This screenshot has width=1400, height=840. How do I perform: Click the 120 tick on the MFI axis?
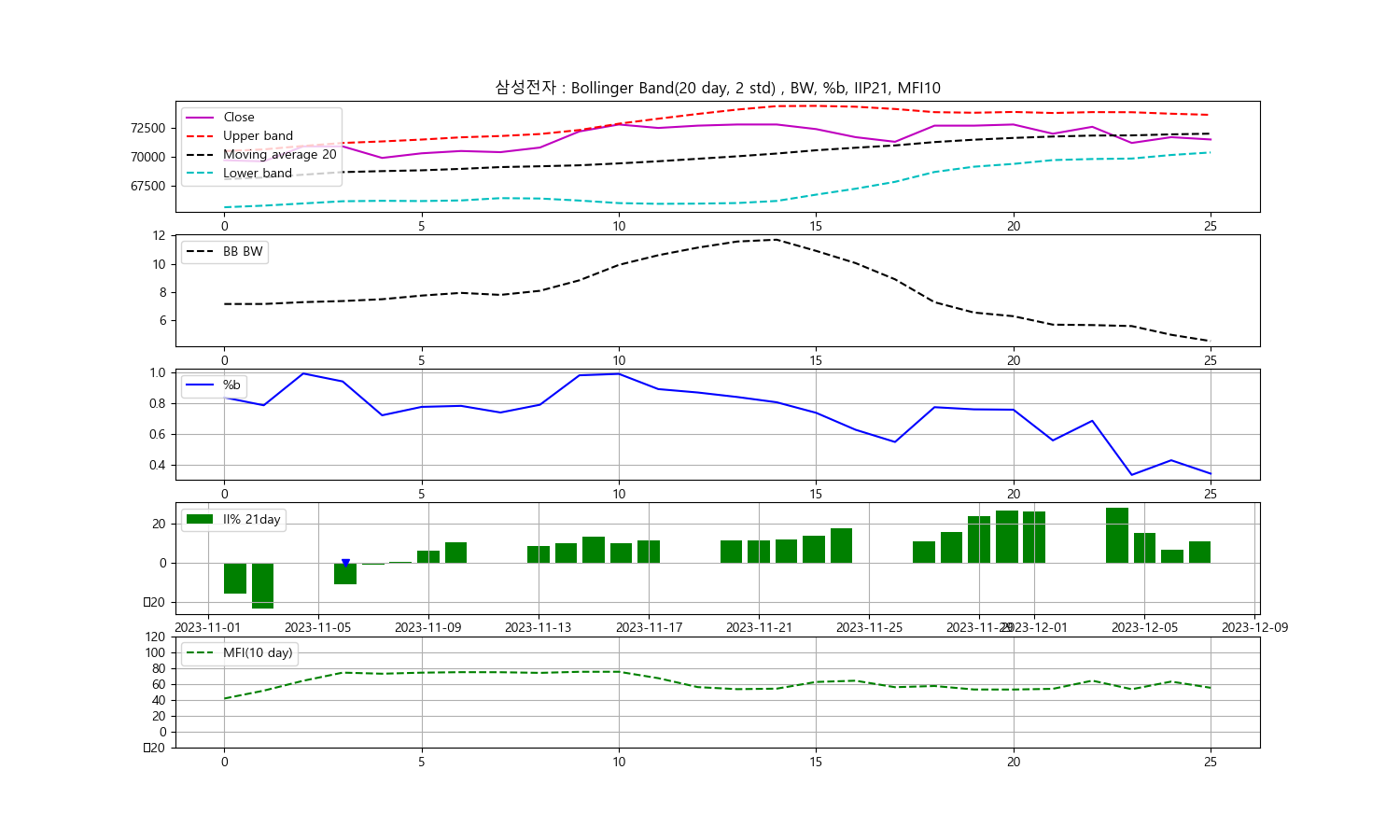coord(155,637)
